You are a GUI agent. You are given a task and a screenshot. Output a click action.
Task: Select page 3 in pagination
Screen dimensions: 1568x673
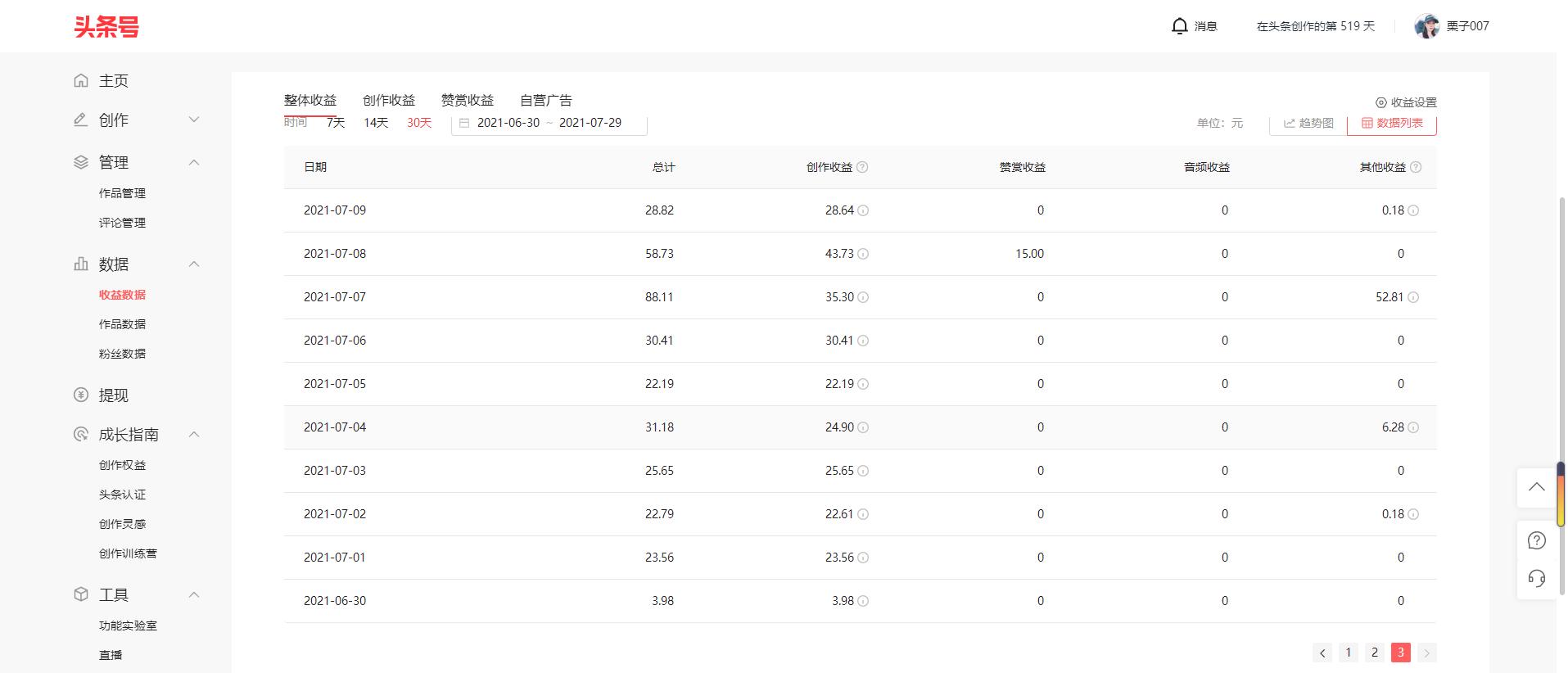tap(1401, 653)
